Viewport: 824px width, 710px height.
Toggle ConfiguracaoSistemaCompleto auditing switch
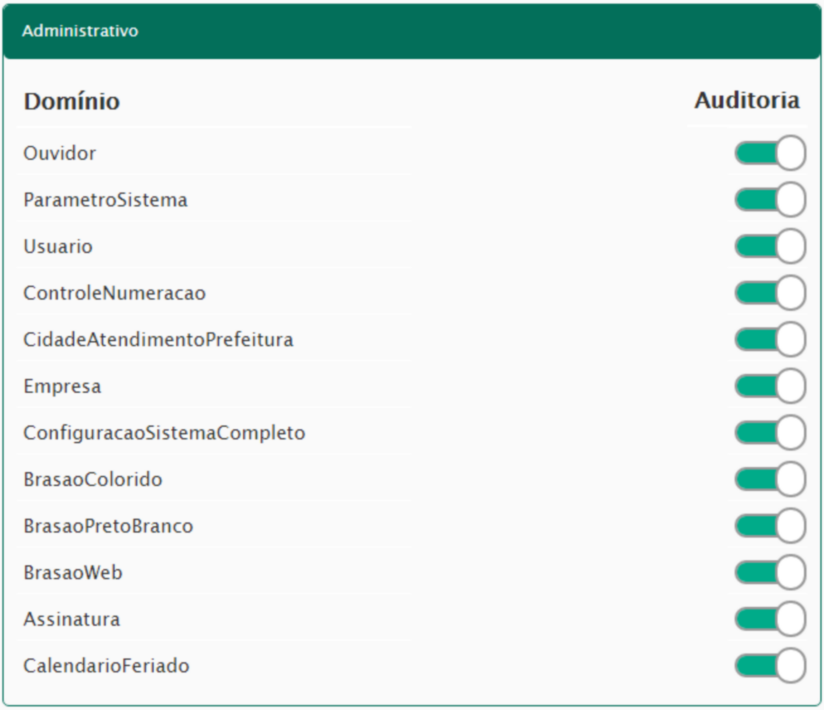pyautogui.click(x=769, y=433)
